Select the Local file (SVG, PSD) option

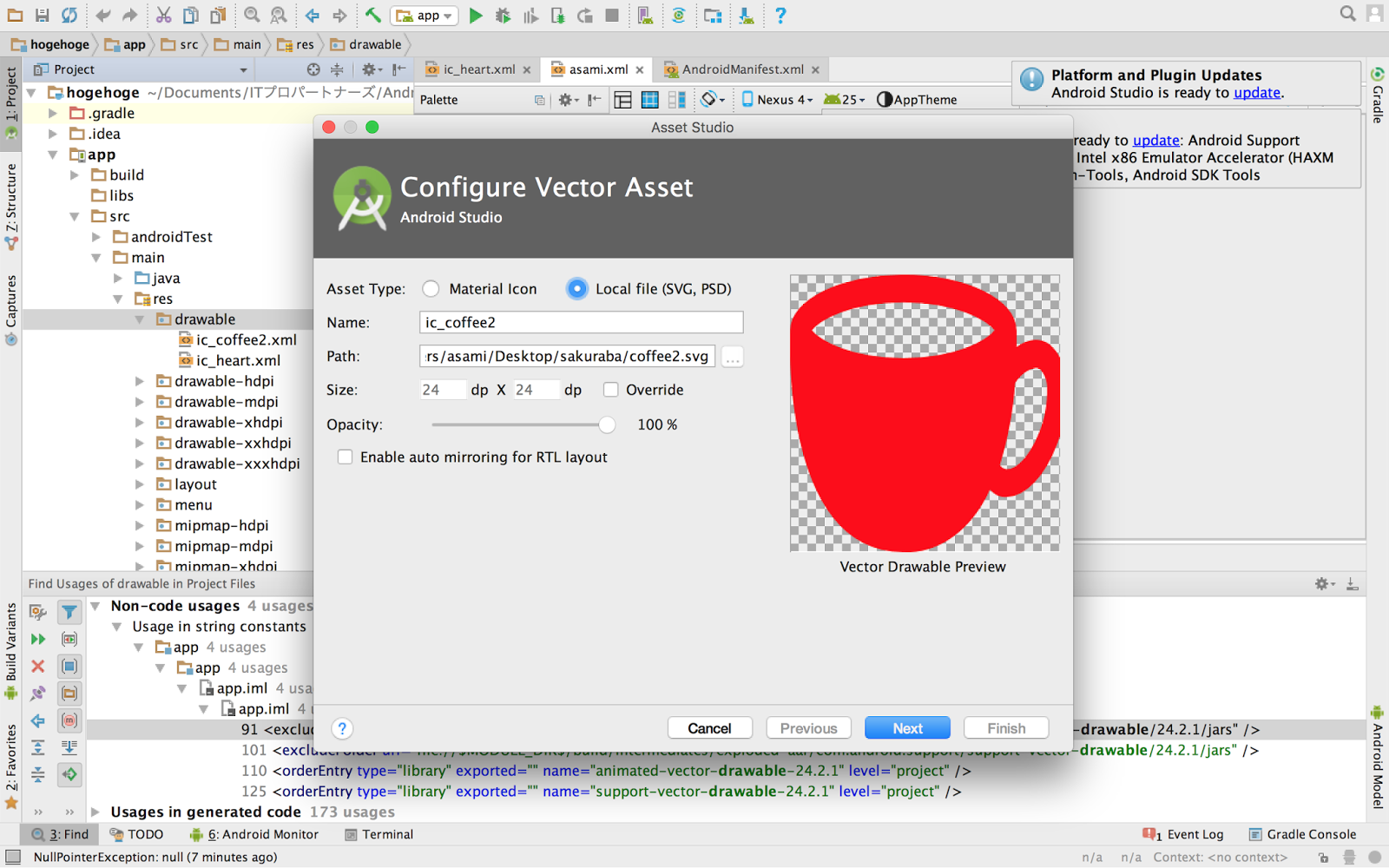coord(577,289)
